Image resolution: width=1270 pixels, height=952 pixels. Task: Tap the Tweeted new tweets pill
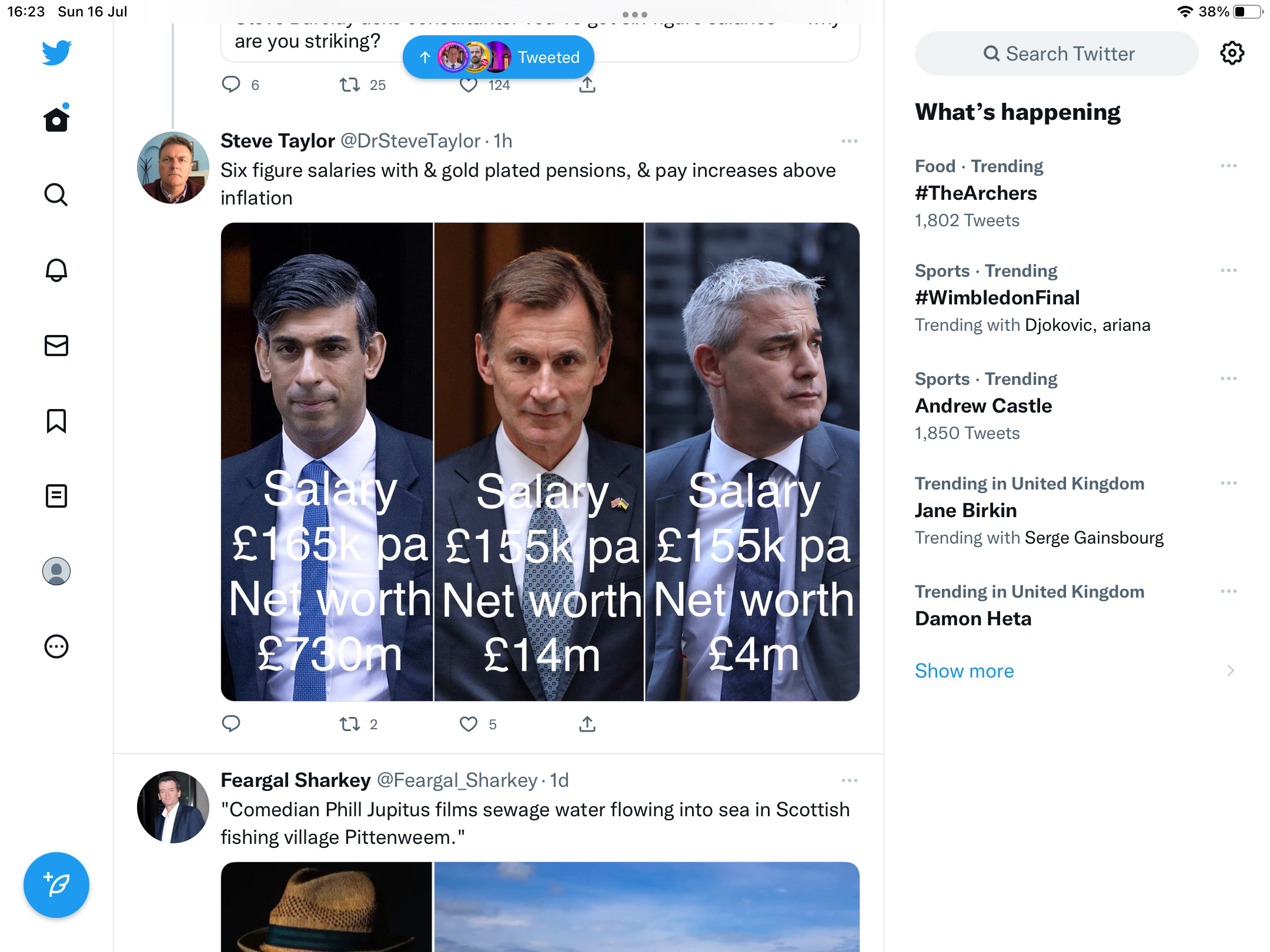[499, 57]
